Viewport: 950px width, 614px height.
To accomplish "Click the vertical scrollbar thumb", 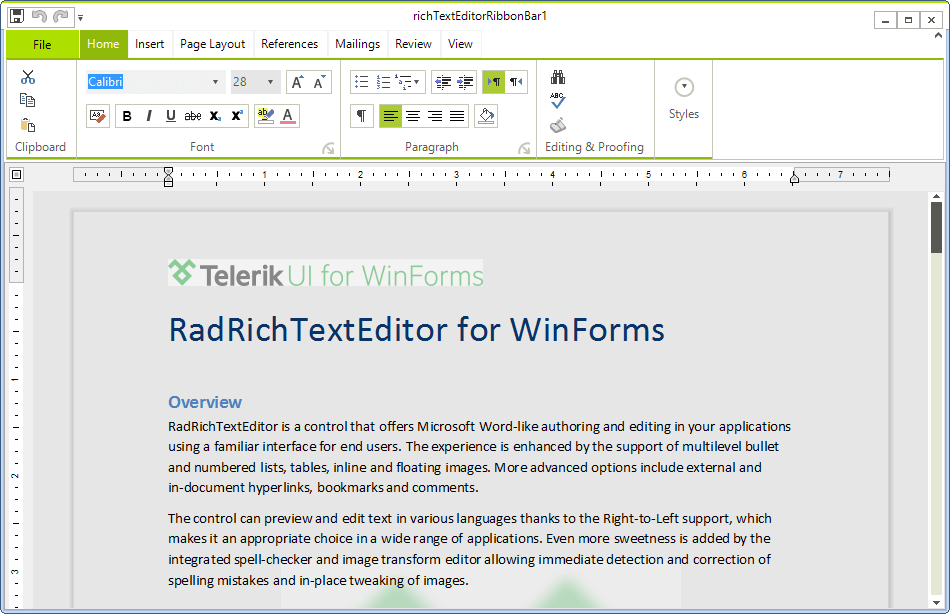I will tap(937, 227).
